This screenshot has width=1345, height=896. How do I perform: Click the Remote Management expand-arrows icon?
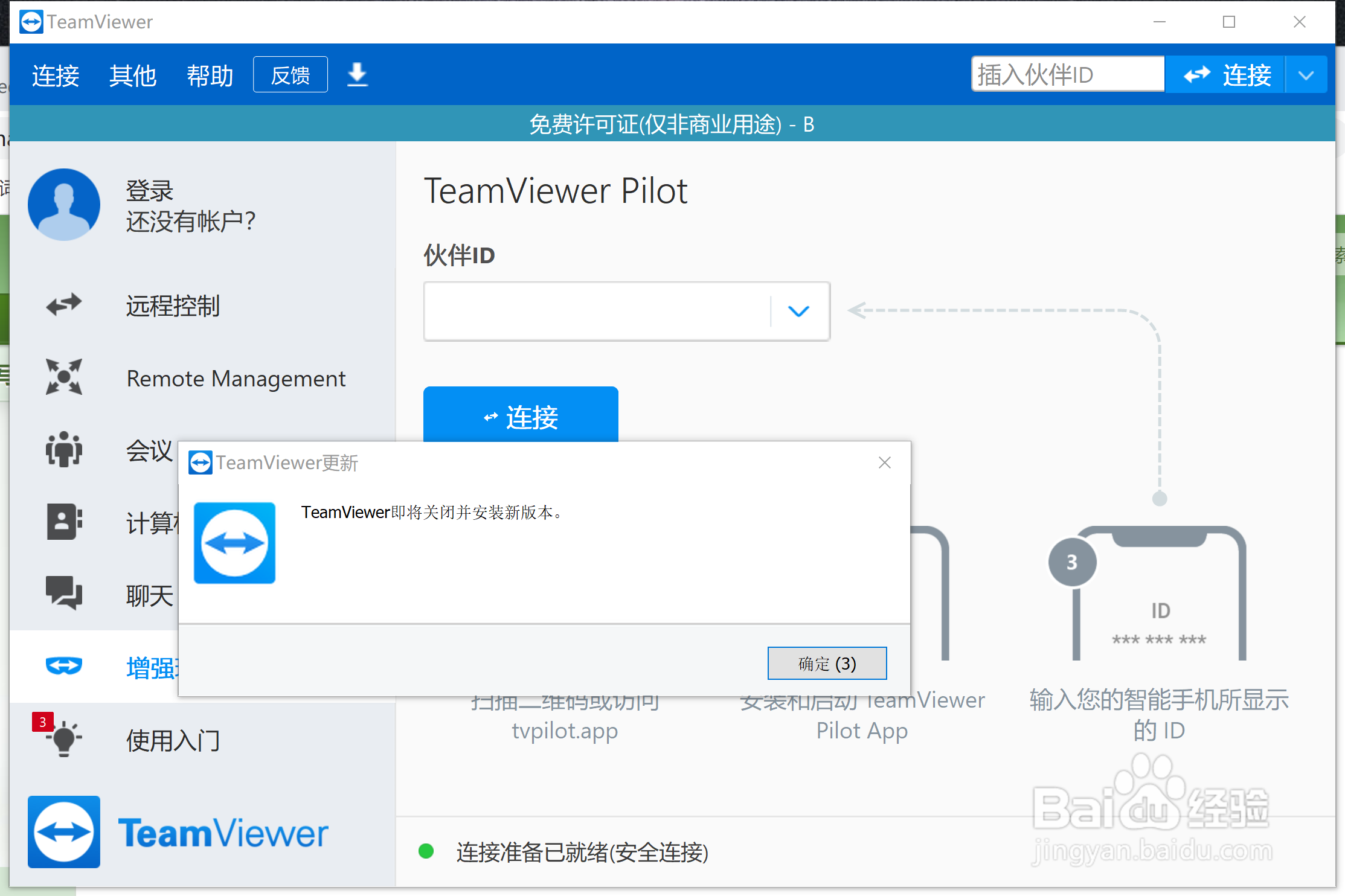coord(64,377)
